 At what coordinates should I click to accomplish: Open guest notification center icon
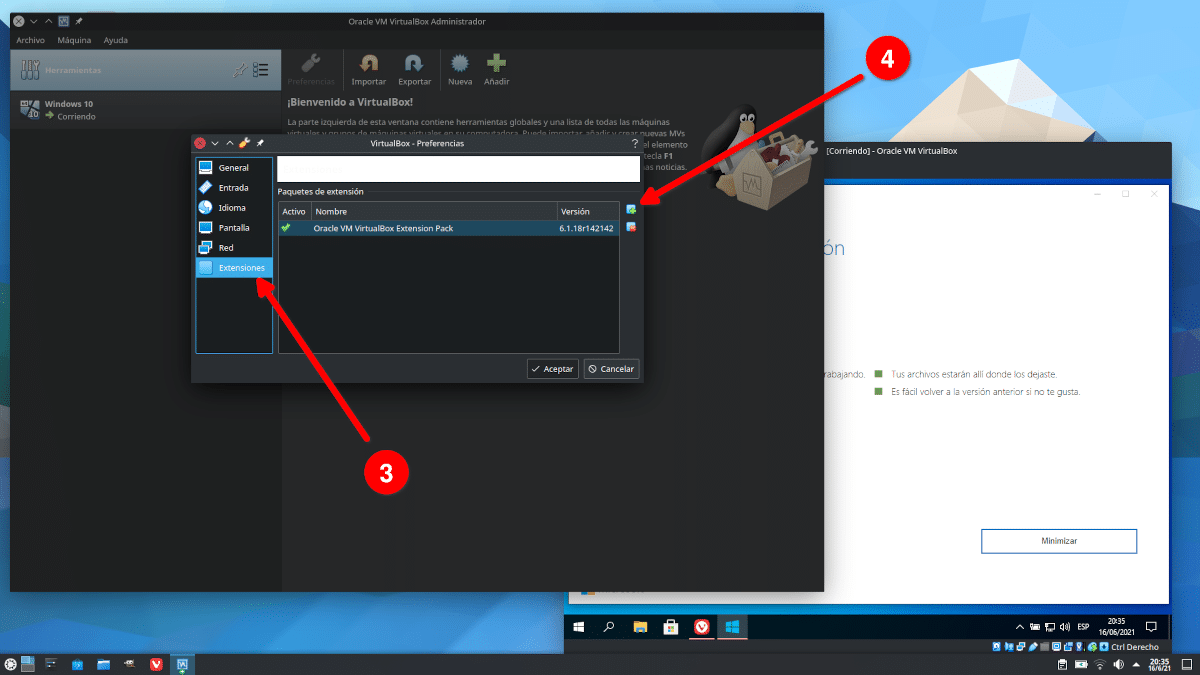pyautogui.click(x=1151, y=627)
